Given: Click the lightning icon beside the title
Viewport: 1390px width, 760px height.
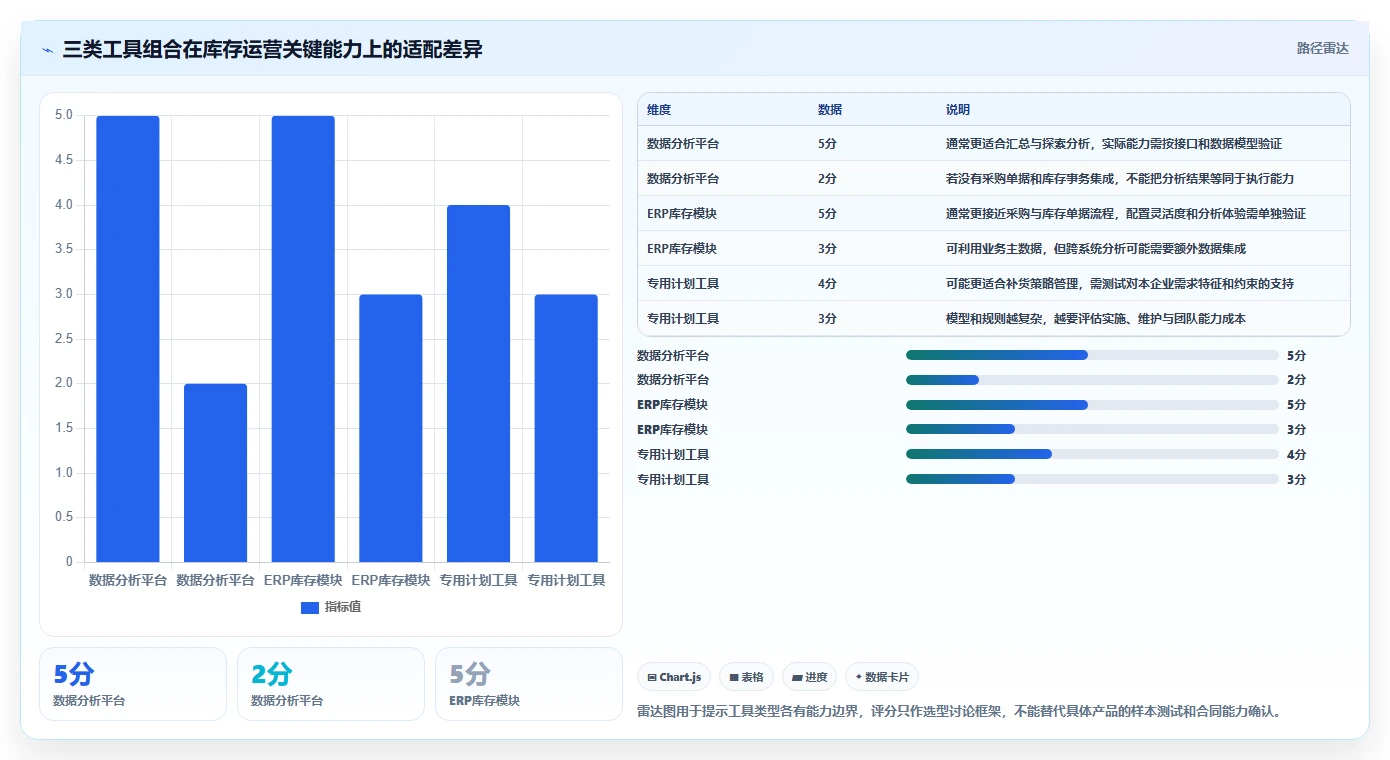Looking at the screenshot, I should [x=48, y=49].
